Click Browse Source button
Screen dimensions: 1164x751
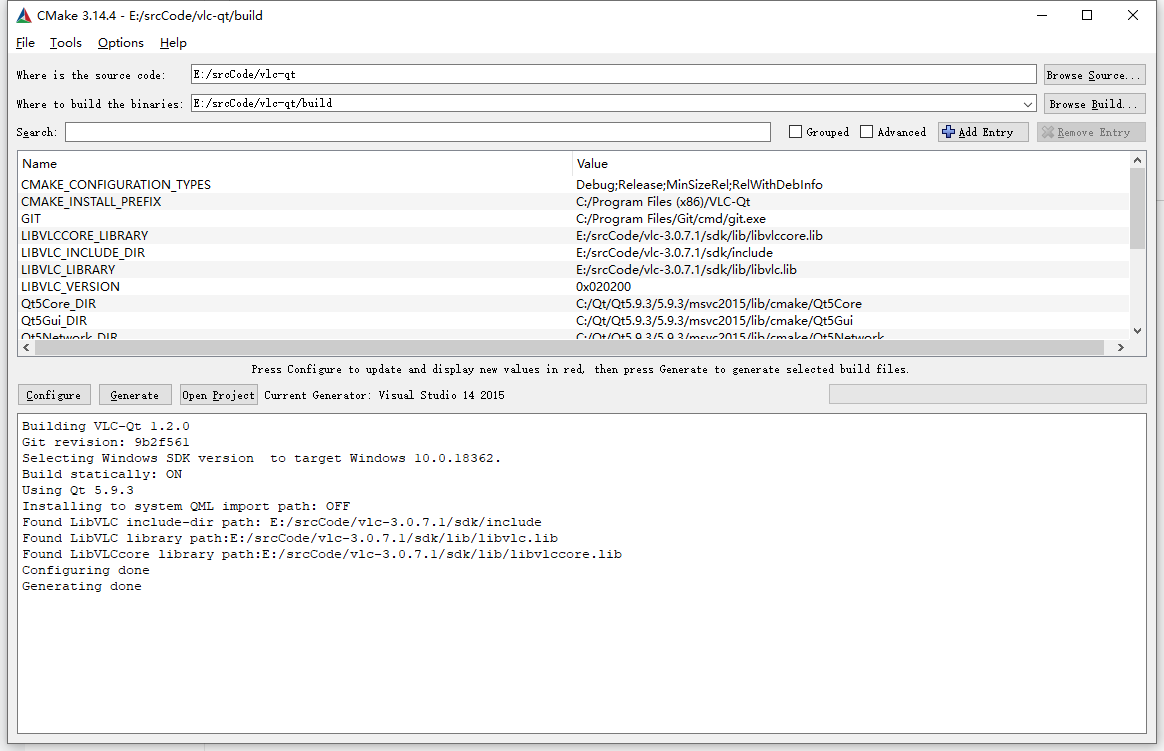pyautogui.click(x=1094, y=75)
